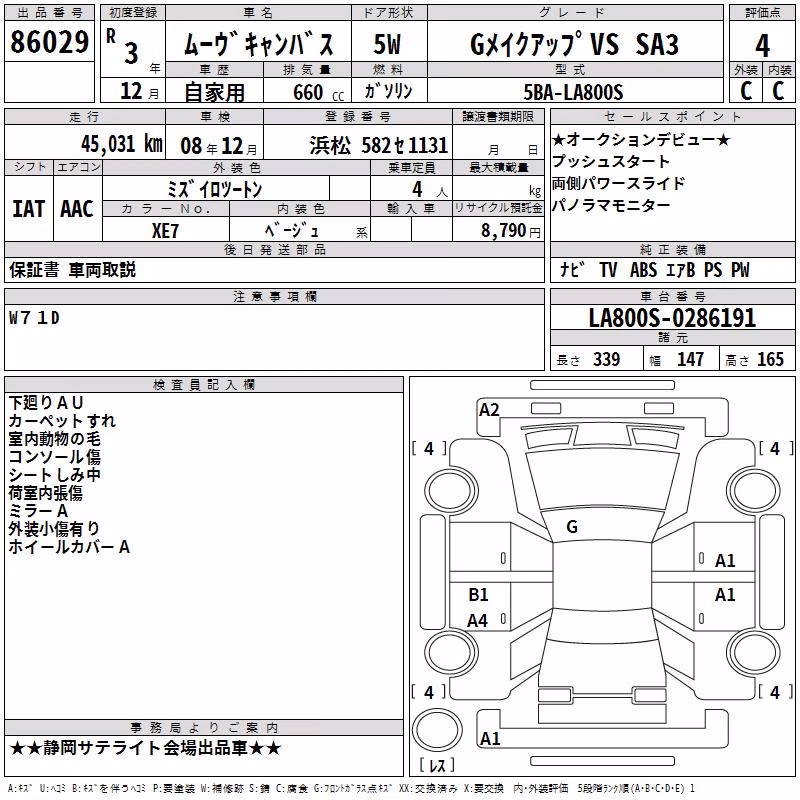Click inspector note ホイールカバーA
The image size is (800, 800).
point(69,547)
